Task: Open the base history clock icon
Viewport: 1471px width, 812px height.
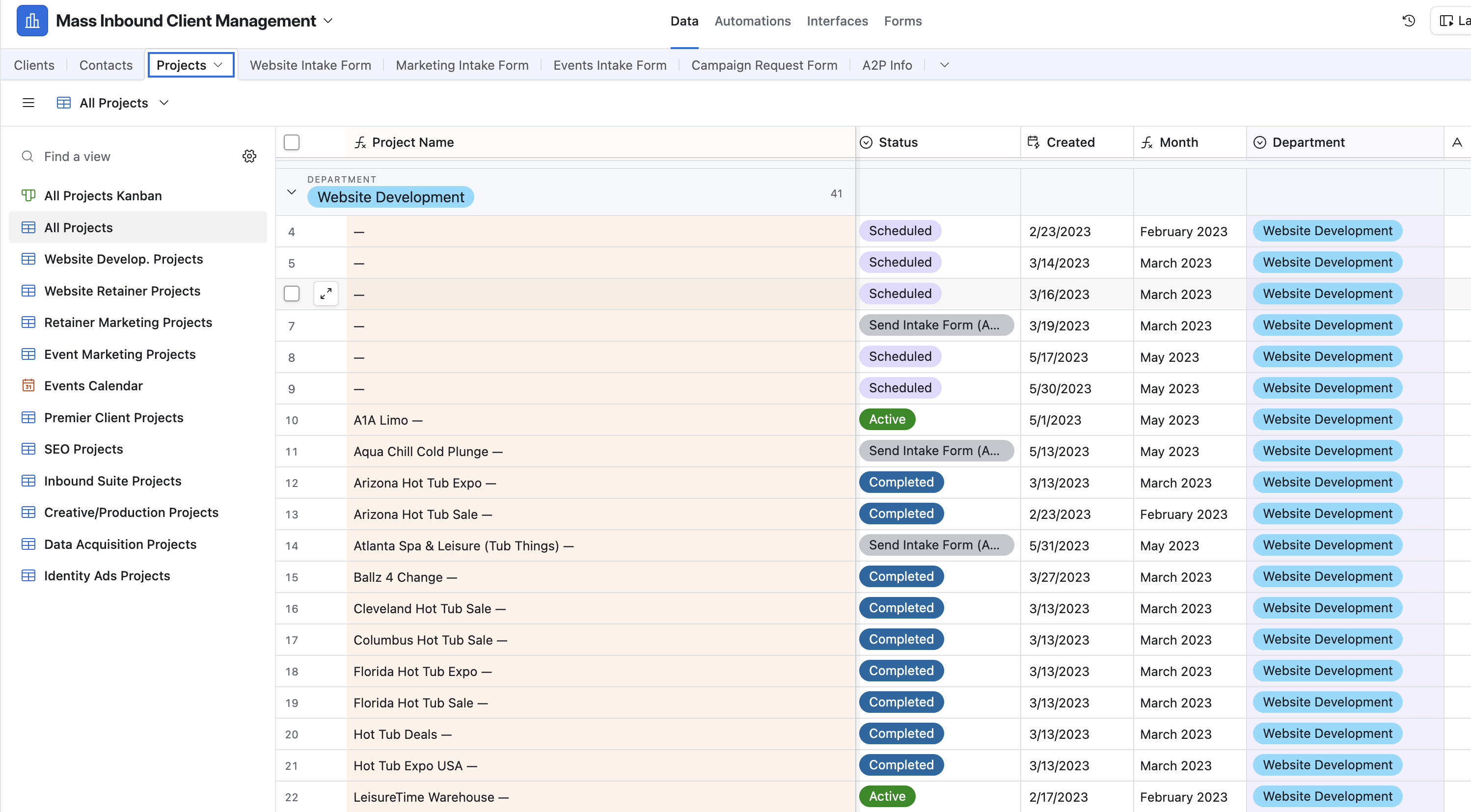Action: [1409, 21]
